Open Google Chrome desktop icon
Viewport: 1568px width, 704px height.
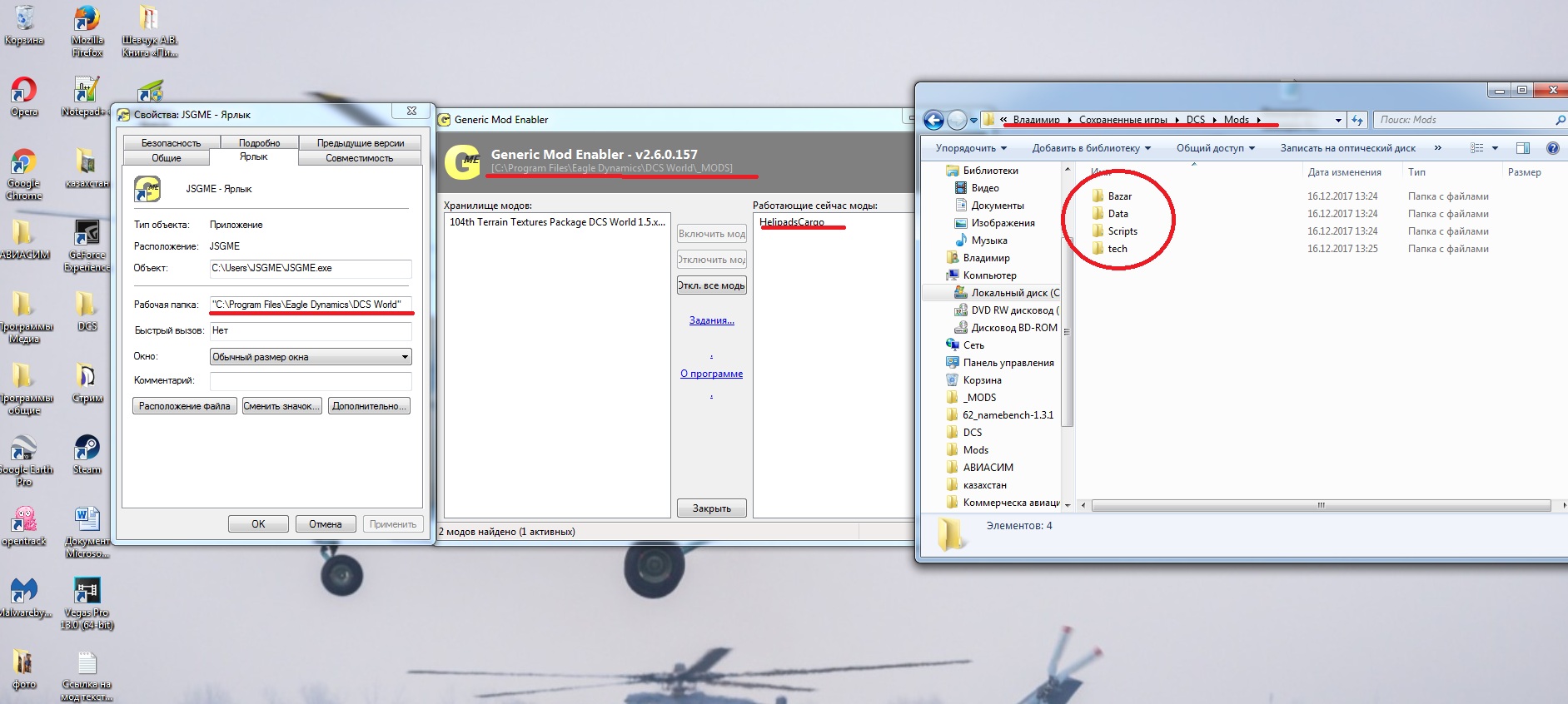point(24,174)
